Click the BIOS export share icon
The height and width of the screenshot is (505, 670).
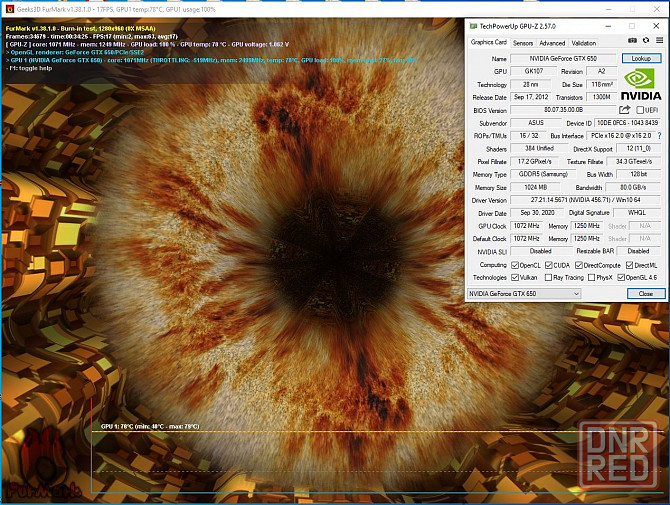[625, 110]
